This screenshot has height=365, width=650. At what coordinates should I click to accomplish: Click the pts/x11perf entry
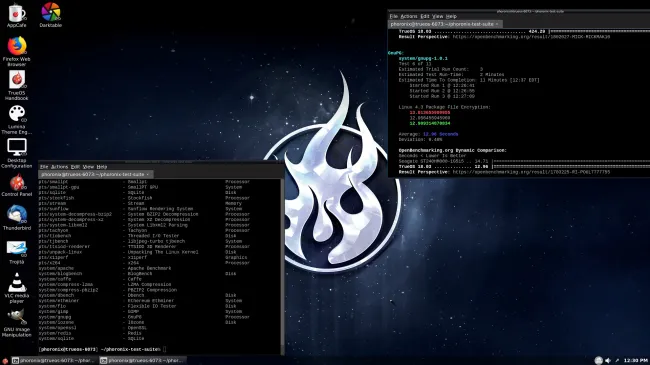click(x=53, y=258)
